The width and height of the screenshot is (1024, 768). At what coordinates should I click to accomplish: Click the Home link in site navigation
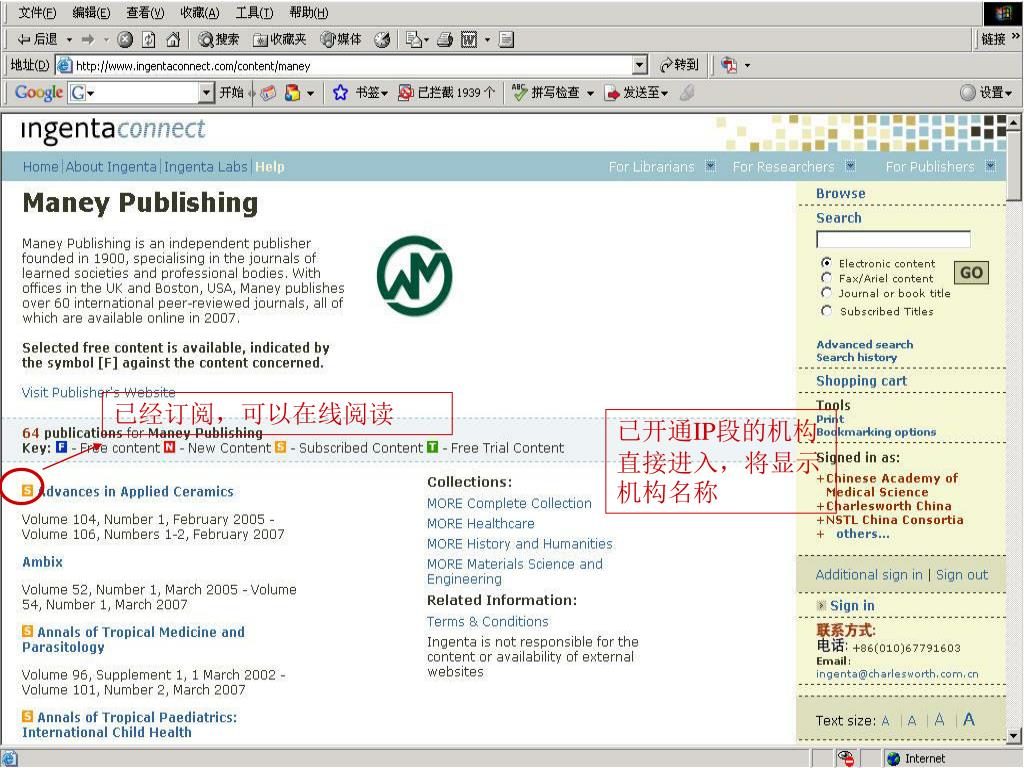[x=40, y=167]
